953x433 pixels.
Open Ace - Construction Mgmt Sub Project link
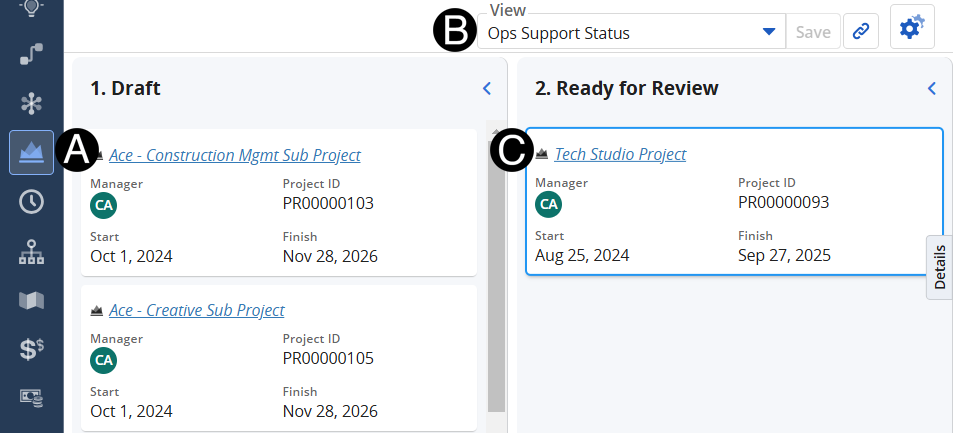(x=234, y=155)
